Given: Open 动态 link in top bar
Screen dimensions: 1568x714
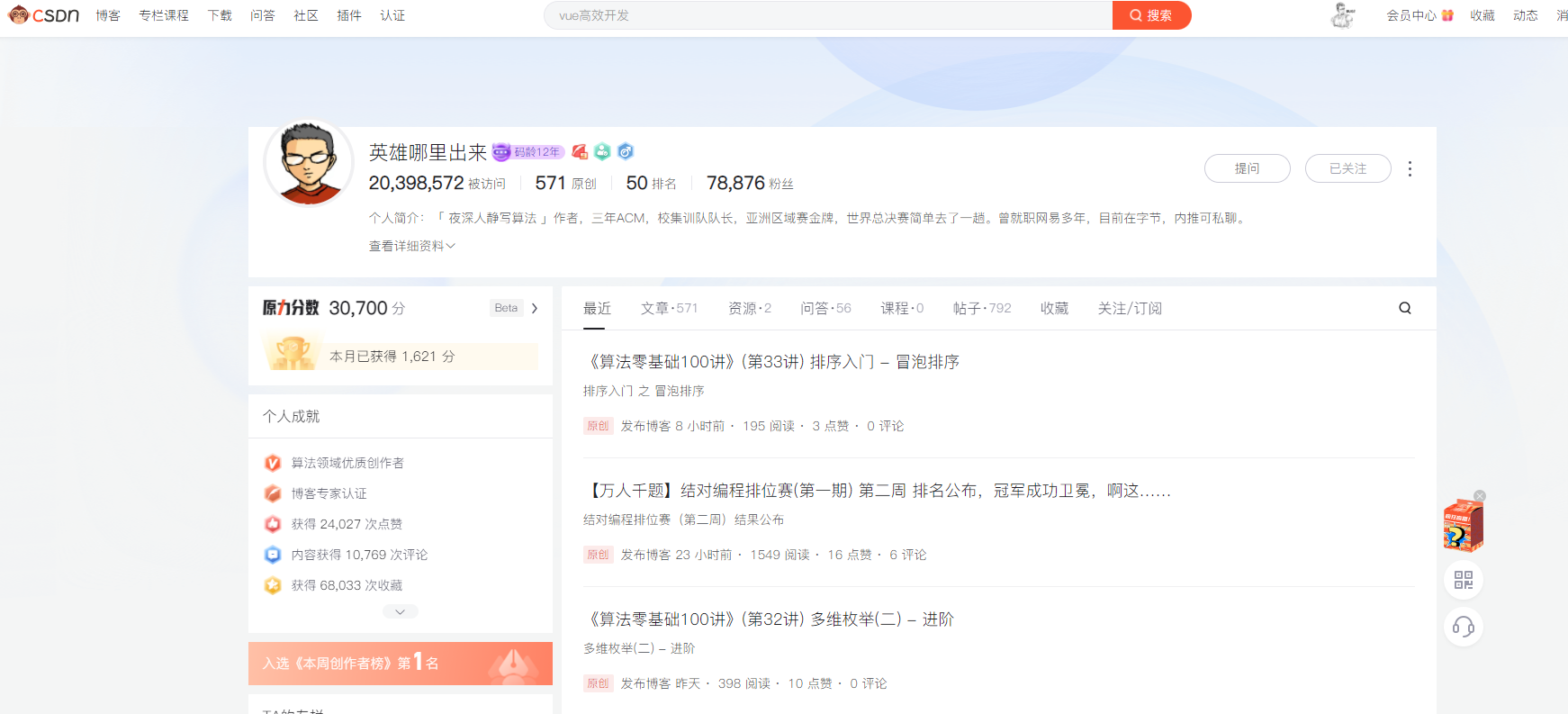Looking at the screenshot, I should click(1526, 15).
